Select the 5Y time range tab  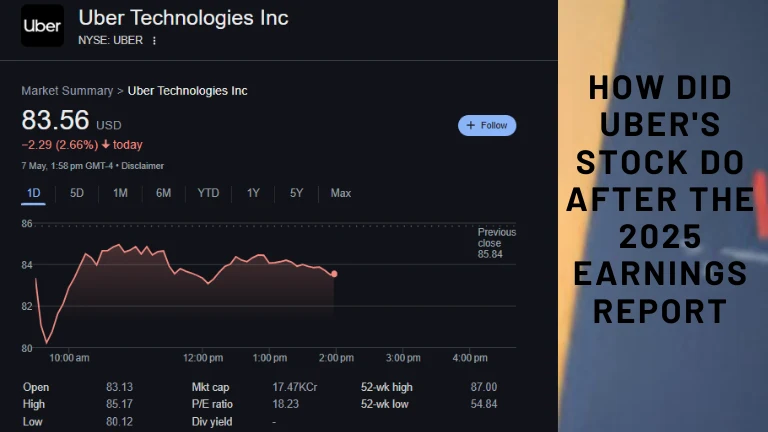(x=296, y=193)
